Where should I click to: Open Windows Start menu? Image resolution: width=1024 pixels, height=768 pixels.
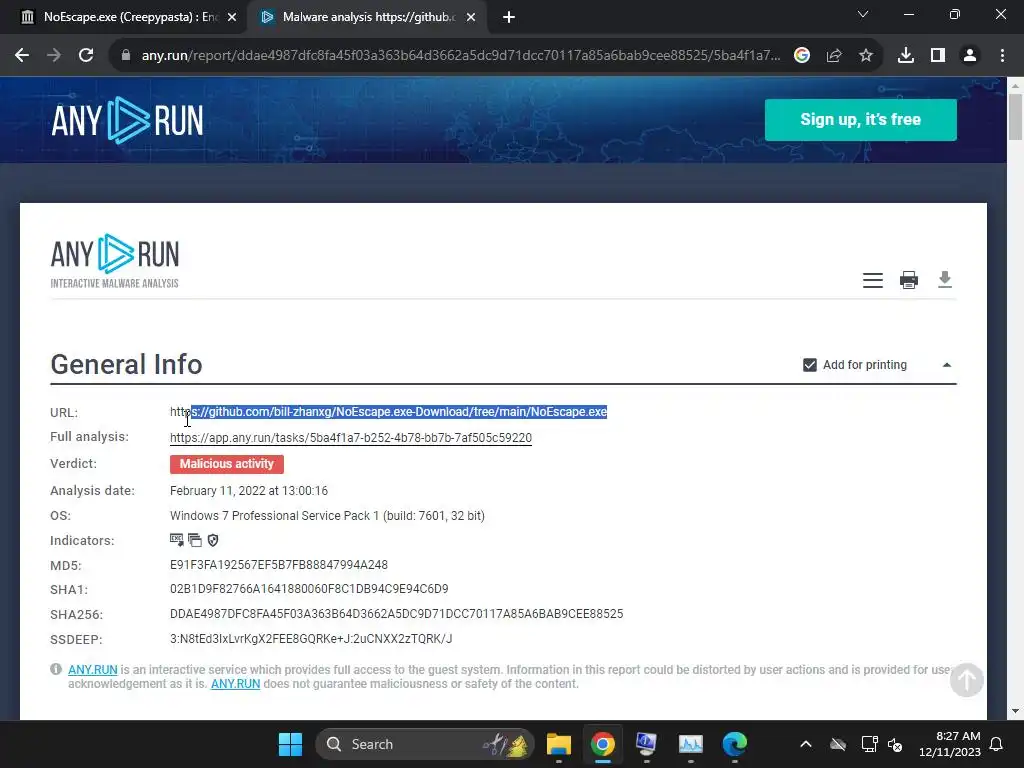click(x=290, y=744)
